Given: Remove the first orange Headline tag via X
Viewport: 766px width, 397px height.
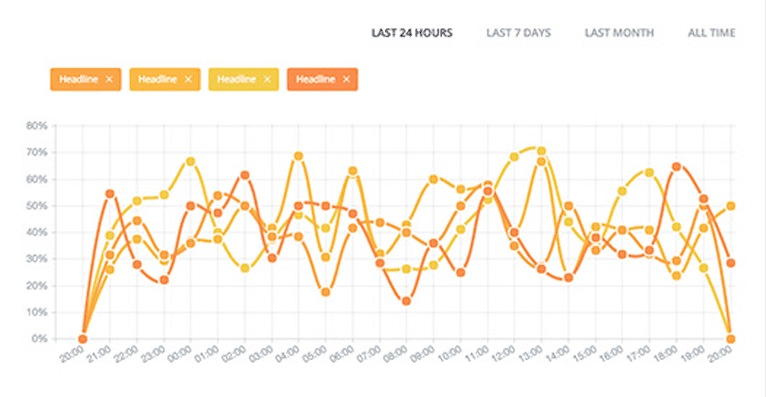Looking at the screenshot, I should [109, 80].
